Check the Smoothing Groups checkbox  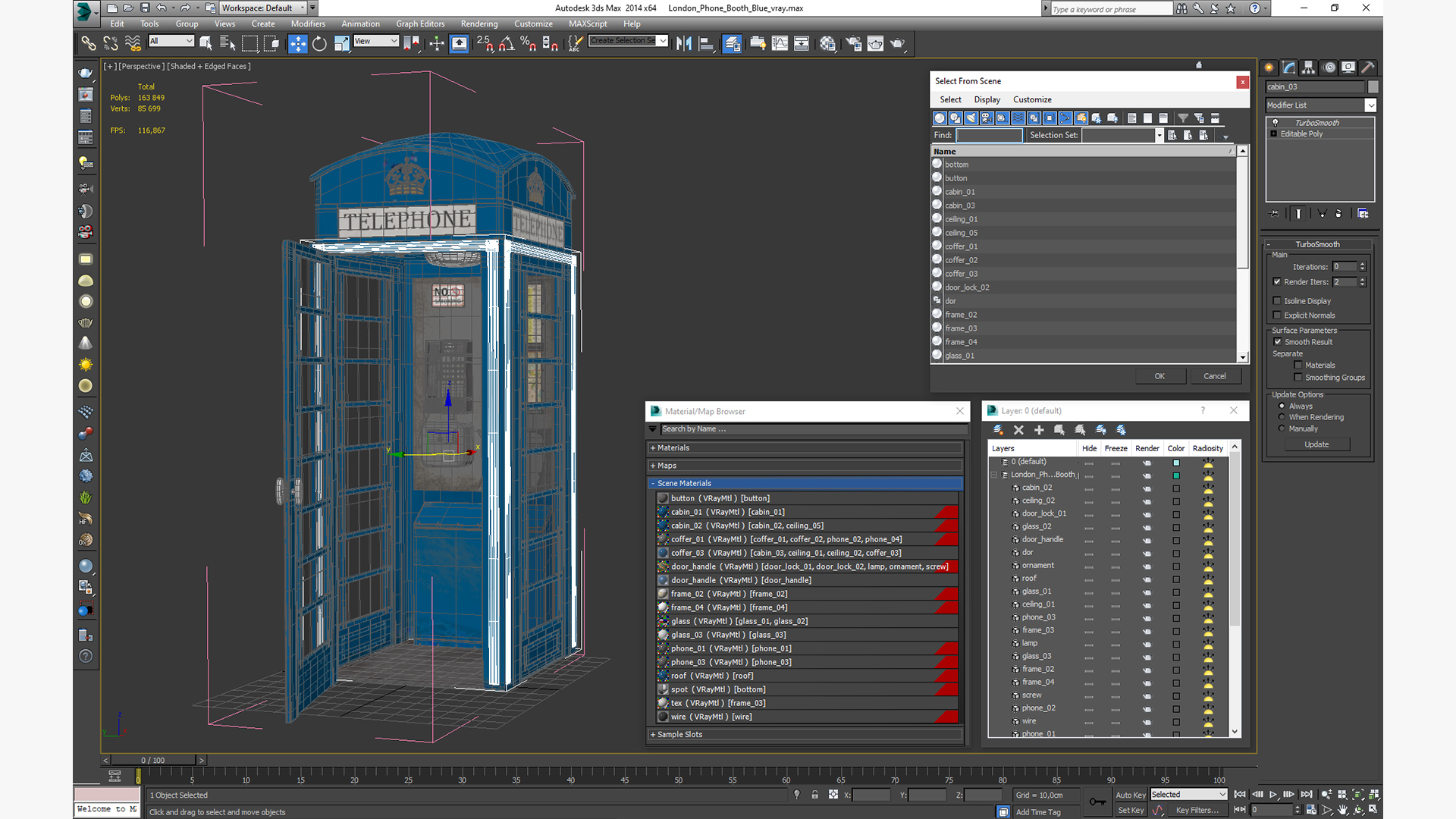click(1298, 378)
